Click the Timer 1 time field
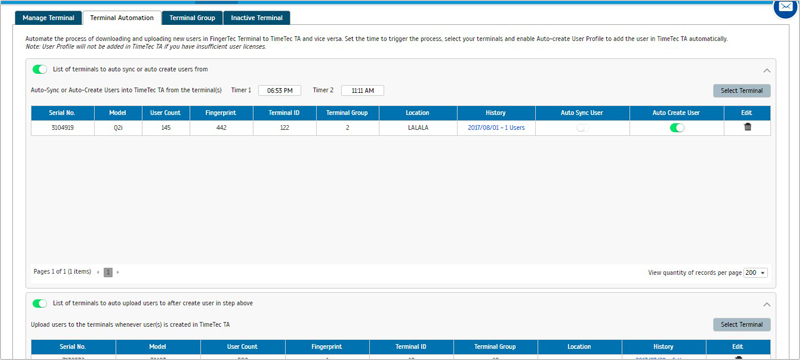Screen dimensions: 800x360 pos(279,91)
